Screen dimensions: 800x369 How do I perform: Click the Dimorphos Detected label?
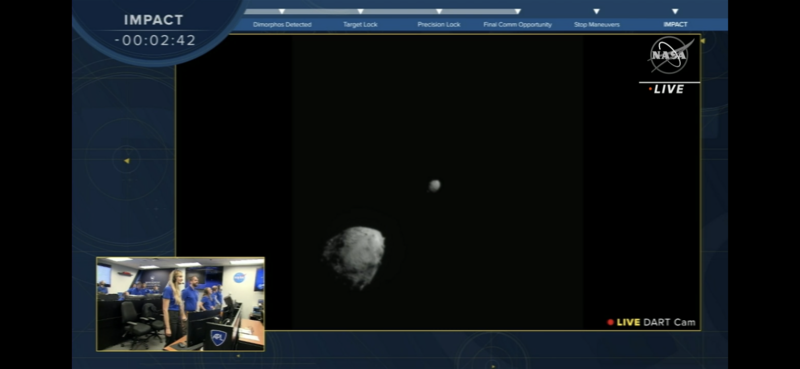pos(282,24)
